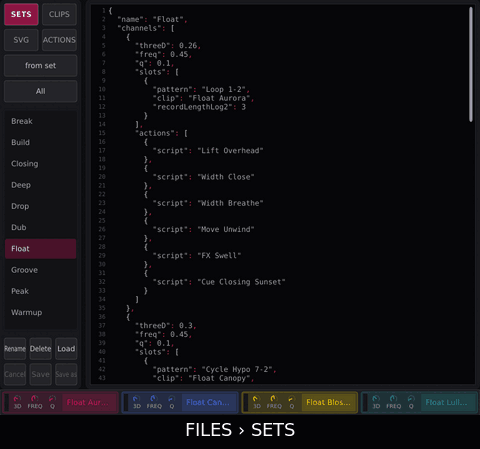
Task: Select the All filter button
Action: pos(40,91)
